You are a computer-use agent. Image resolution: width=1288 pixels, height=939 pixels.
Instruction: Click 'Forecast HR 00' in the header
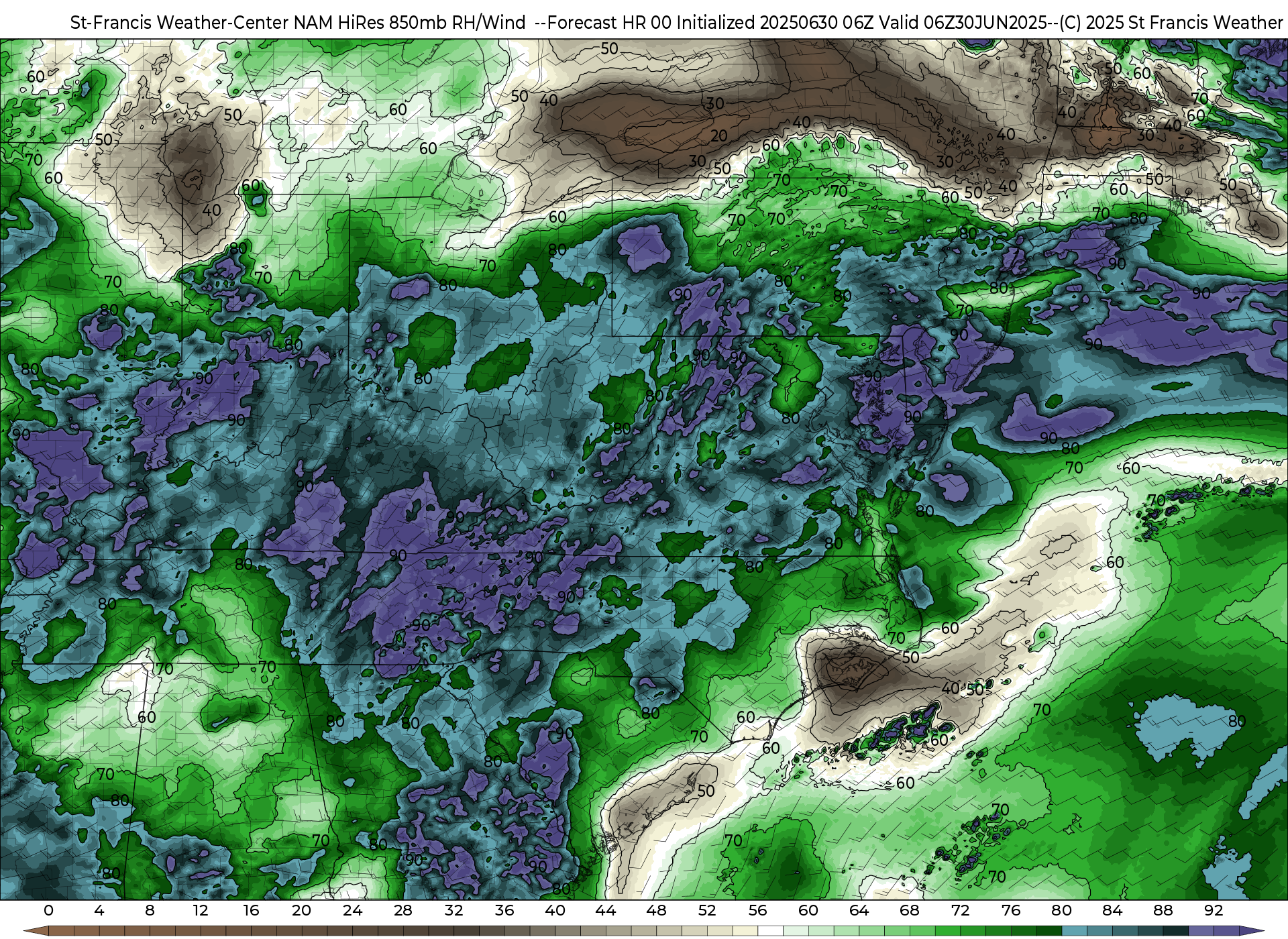point(609,23)
